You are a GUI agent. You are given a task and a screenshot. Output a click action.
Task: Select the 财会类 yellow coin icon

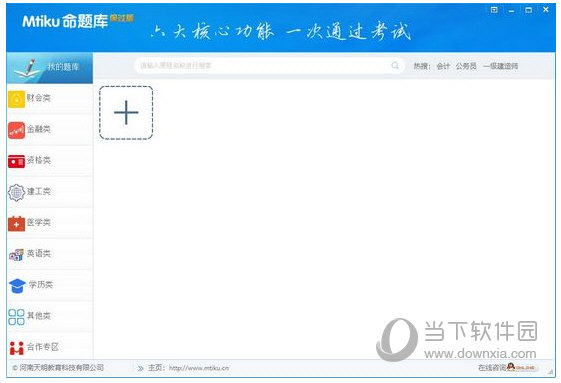16,99
